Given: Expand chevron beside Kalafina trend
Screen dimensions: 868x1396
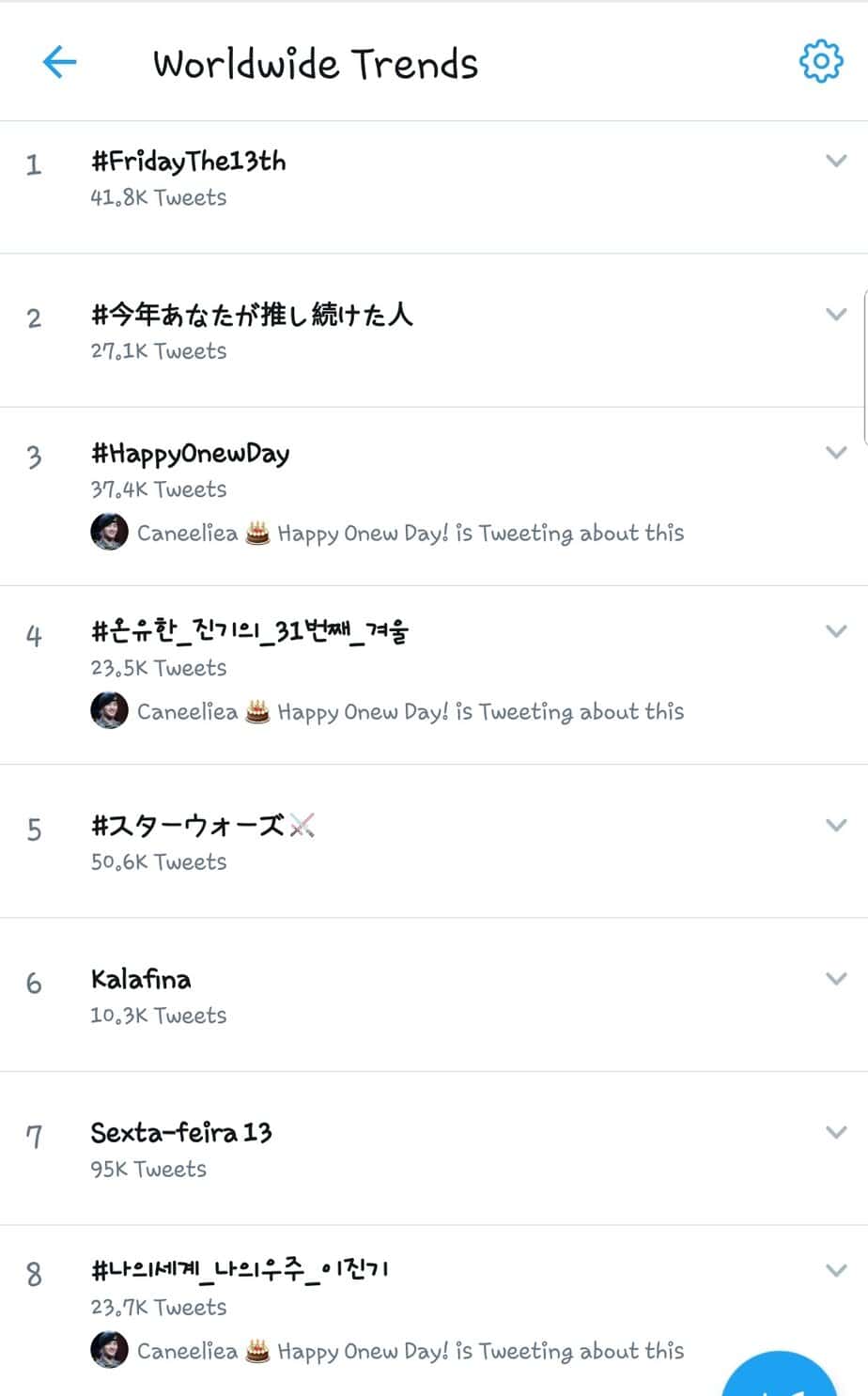Looking at the screenshot, I should pos(835,979).
